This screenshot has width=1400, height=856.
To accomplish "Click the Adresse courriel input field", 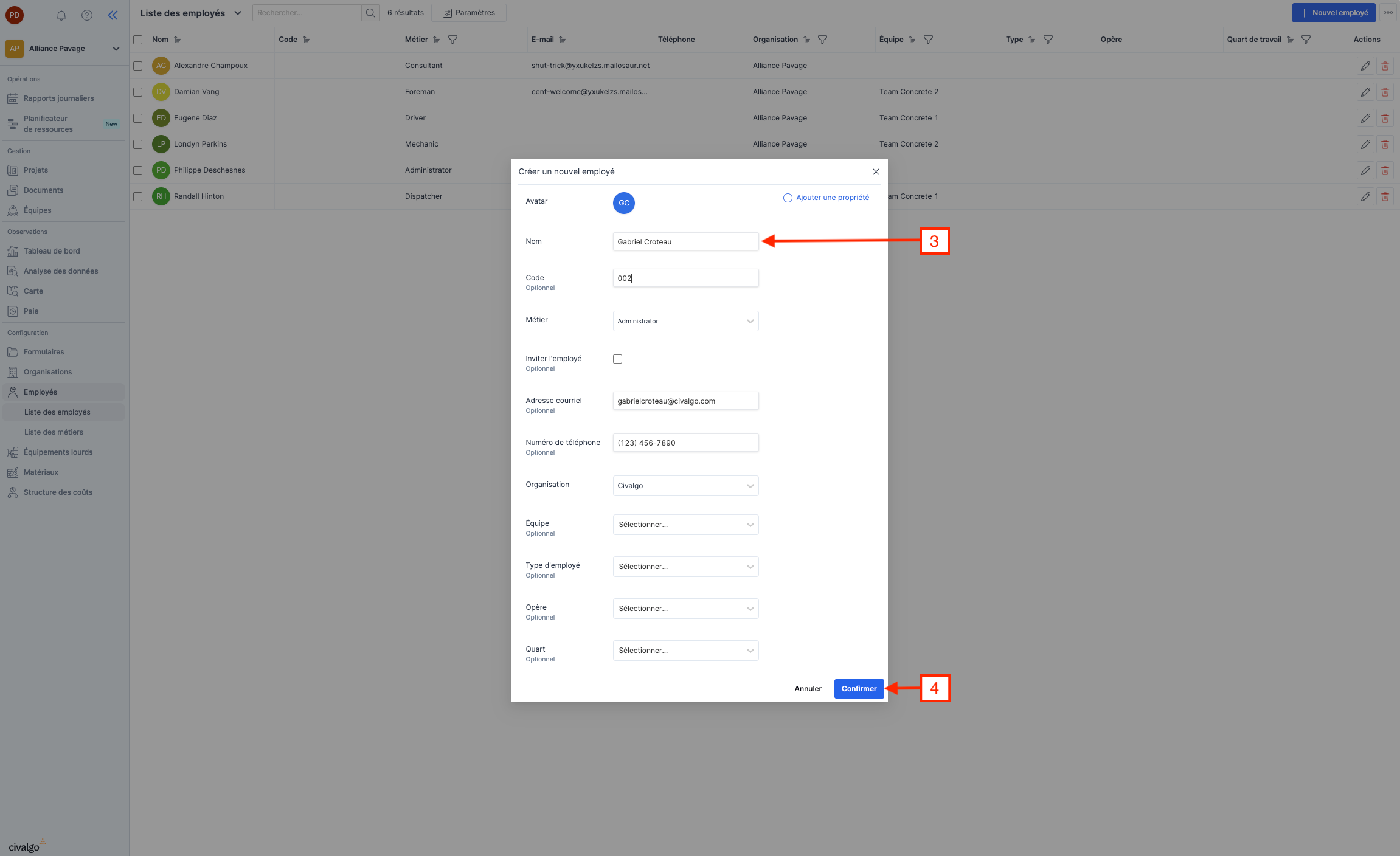I will [685, 401].
